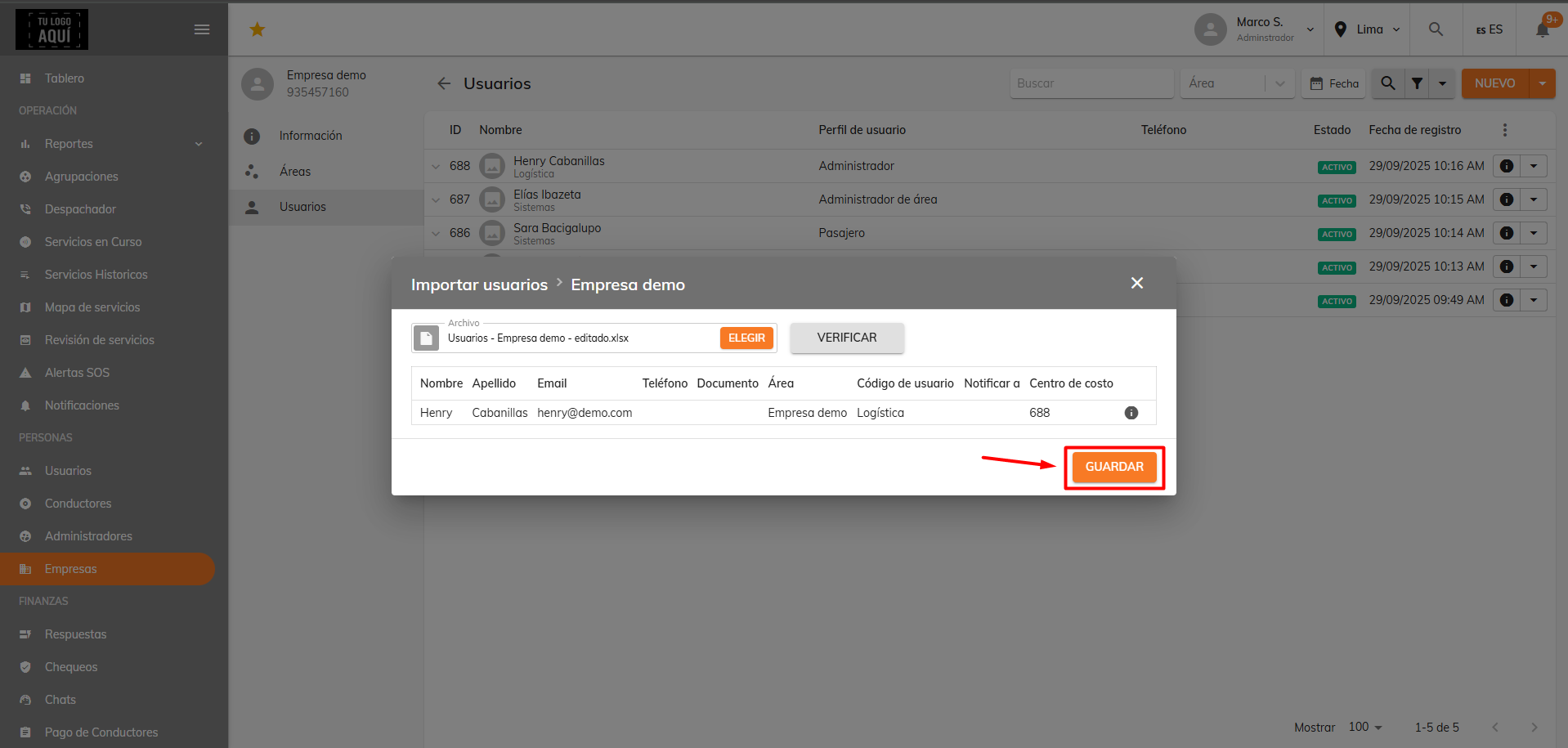Open Empresas in the sidebar
1568x748 pixels.
107,569
